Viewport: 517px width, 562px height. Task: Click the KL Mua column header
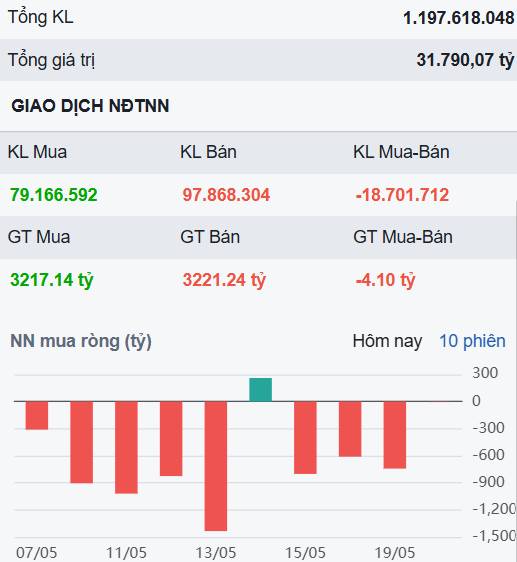[x=37, y=152]
